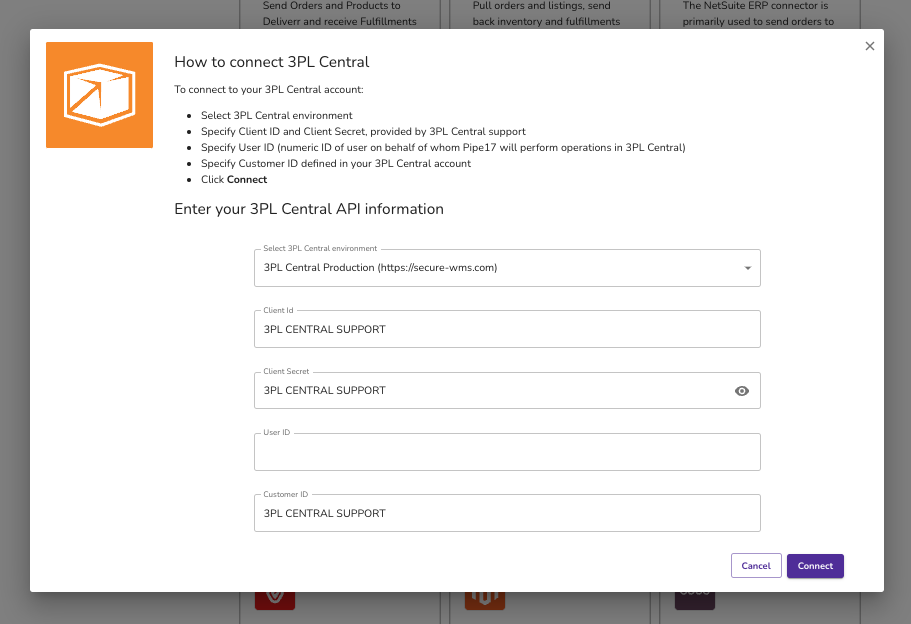Click 'Send Orders and Products to Deliverr' background text
Image resolution: width=911 pixels, height=624 pixels.
coord(339,14)
